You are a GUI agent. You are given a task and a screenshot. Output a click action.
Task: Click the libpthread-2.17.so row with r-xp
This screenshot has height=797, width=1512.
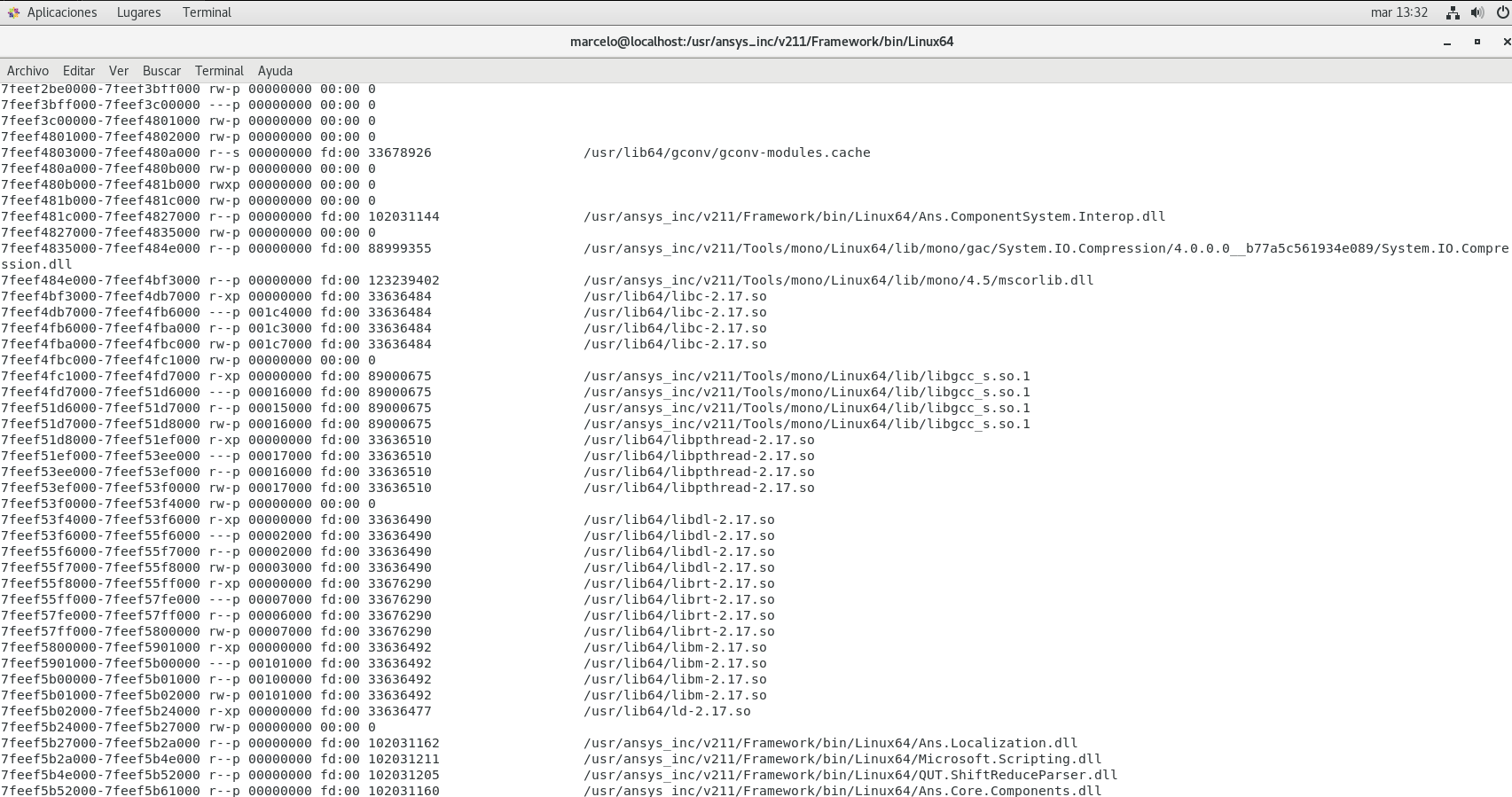(x=408, y=440)
